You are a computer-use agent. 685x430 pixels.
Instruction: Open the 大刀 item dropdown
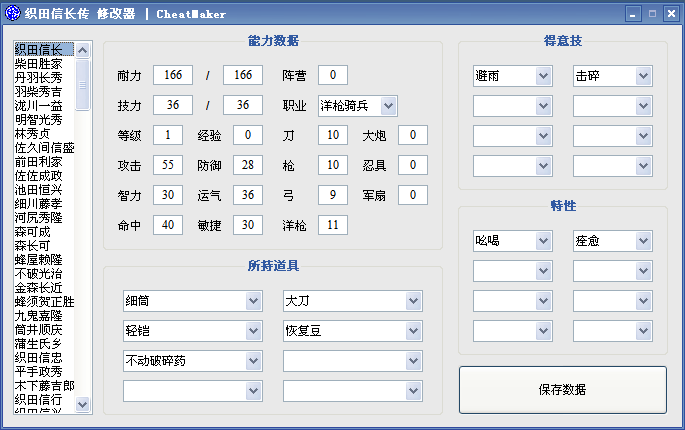coord(353,301)
